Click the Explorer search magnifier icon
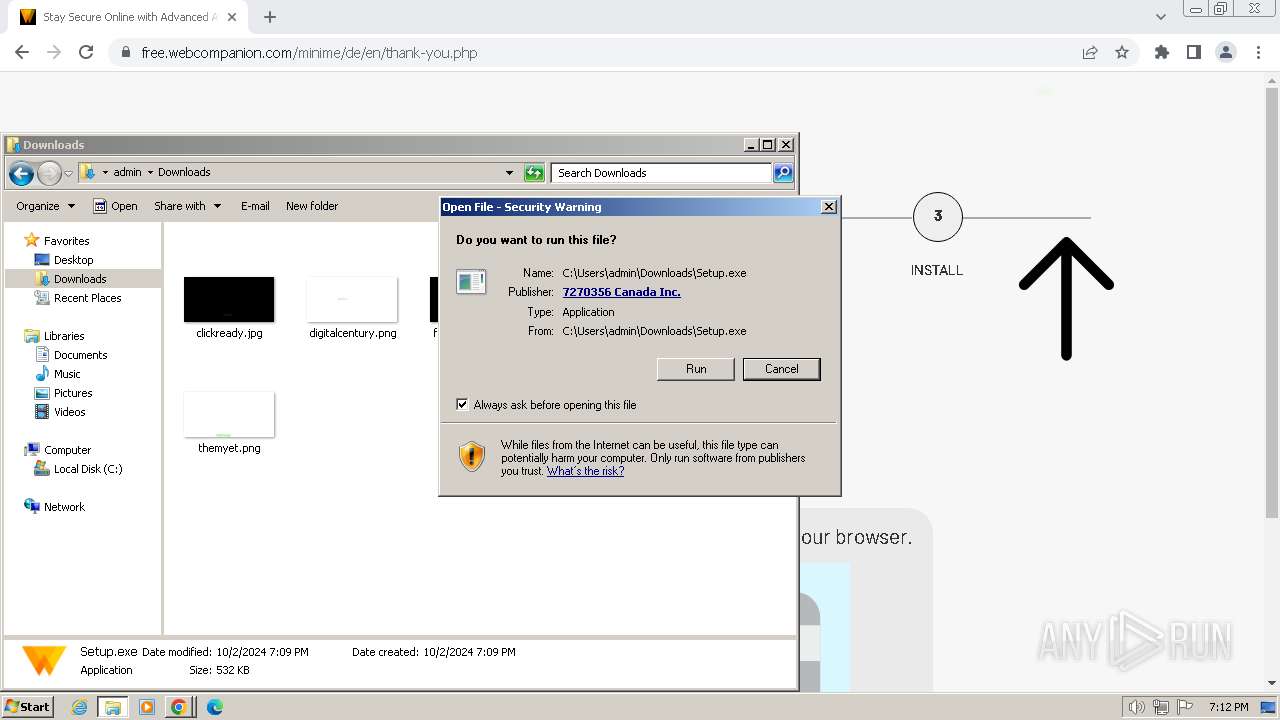1280x720 pixels. (783, 173)
